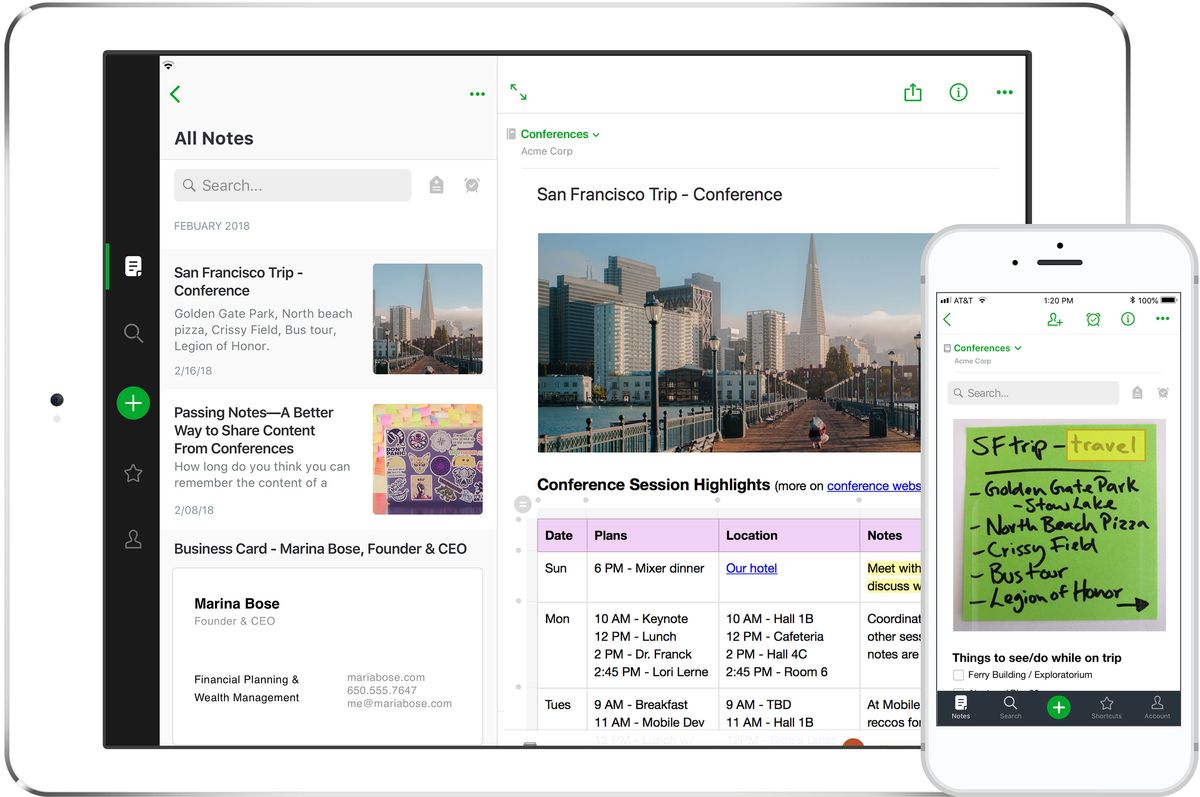This screenshot has width=1200, height=797.
Task: Expand the note to full screen view
Action: pos(519,91)
